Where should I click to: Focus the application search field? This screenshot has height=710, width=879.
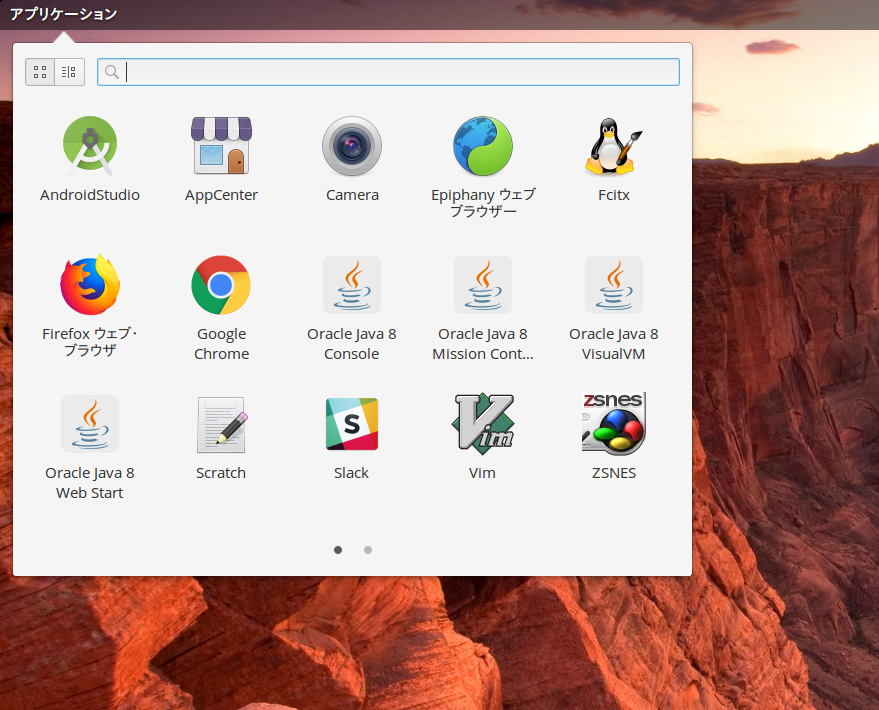(388, 72)
